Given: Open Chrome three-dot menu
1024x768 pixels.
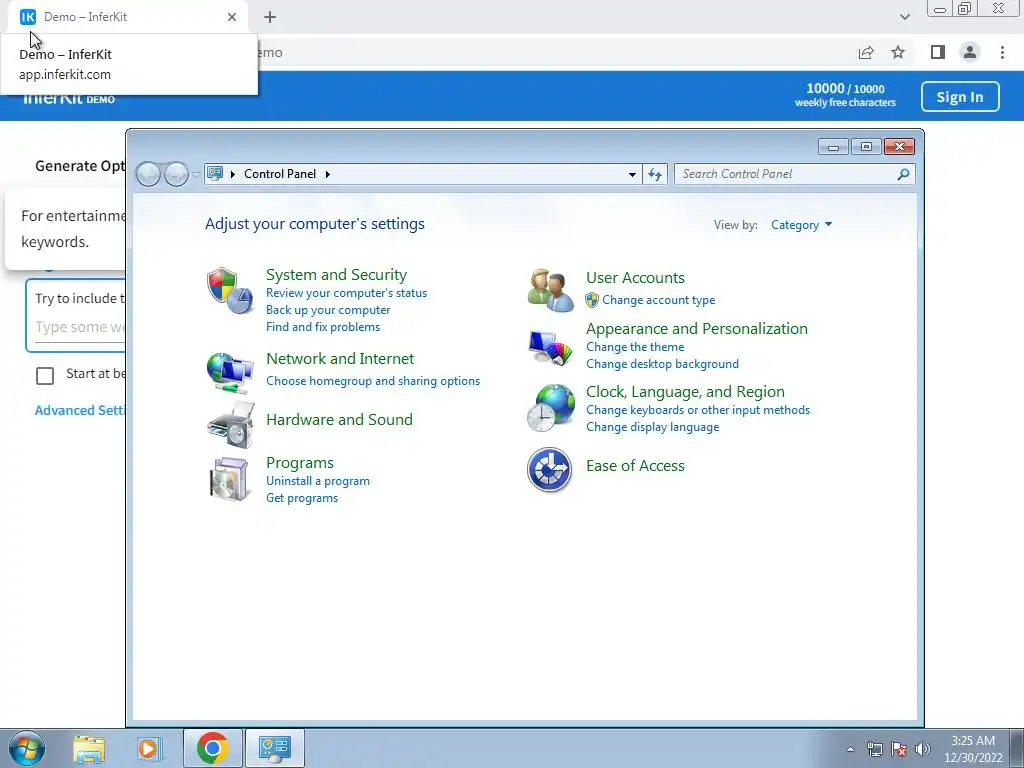Looking at the screenshot, I should click(x=1002, y=52).
